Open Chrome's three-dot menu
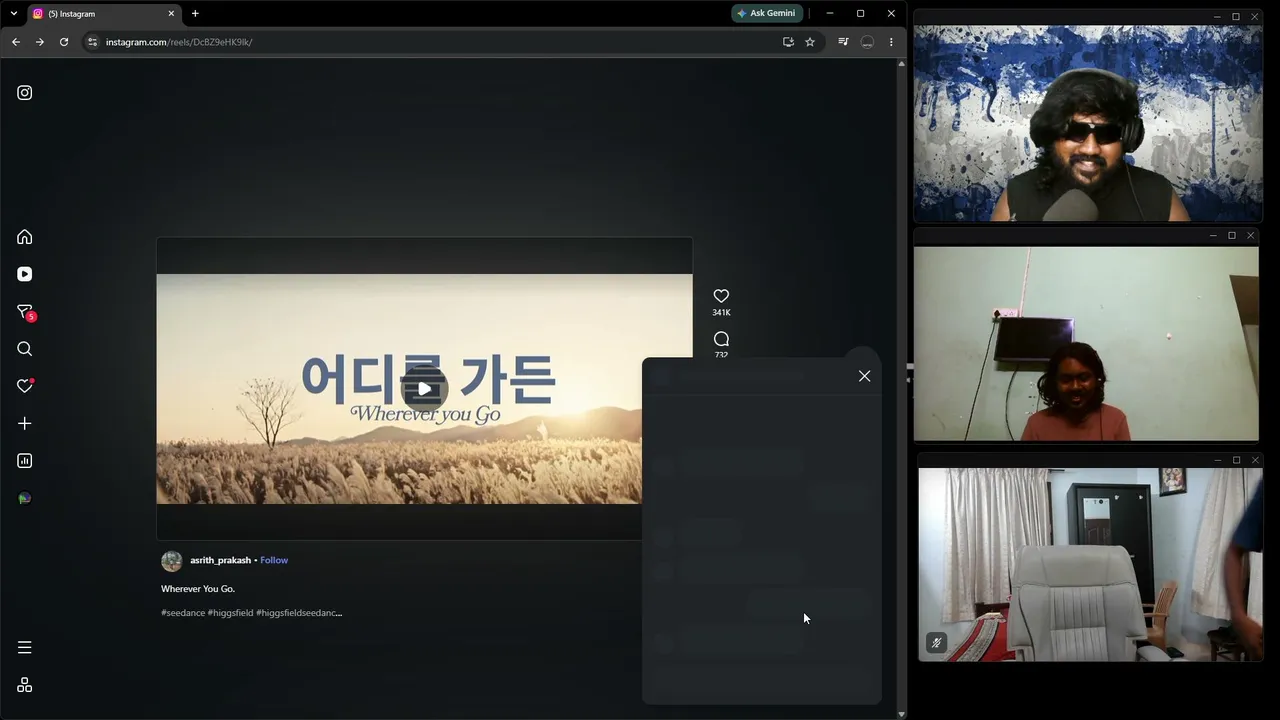Screen dimensions: 1280x720 pyautogui.click(x=891, y=42)
